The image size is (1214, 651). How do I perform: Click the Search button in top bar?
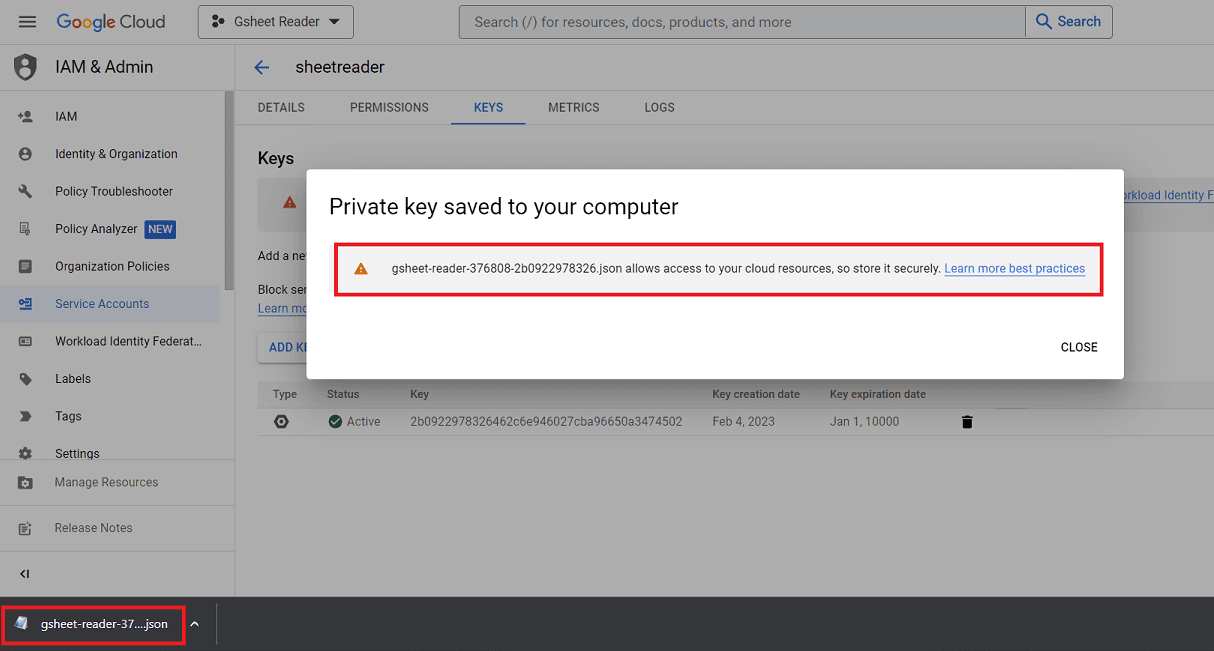point(1068,22)
